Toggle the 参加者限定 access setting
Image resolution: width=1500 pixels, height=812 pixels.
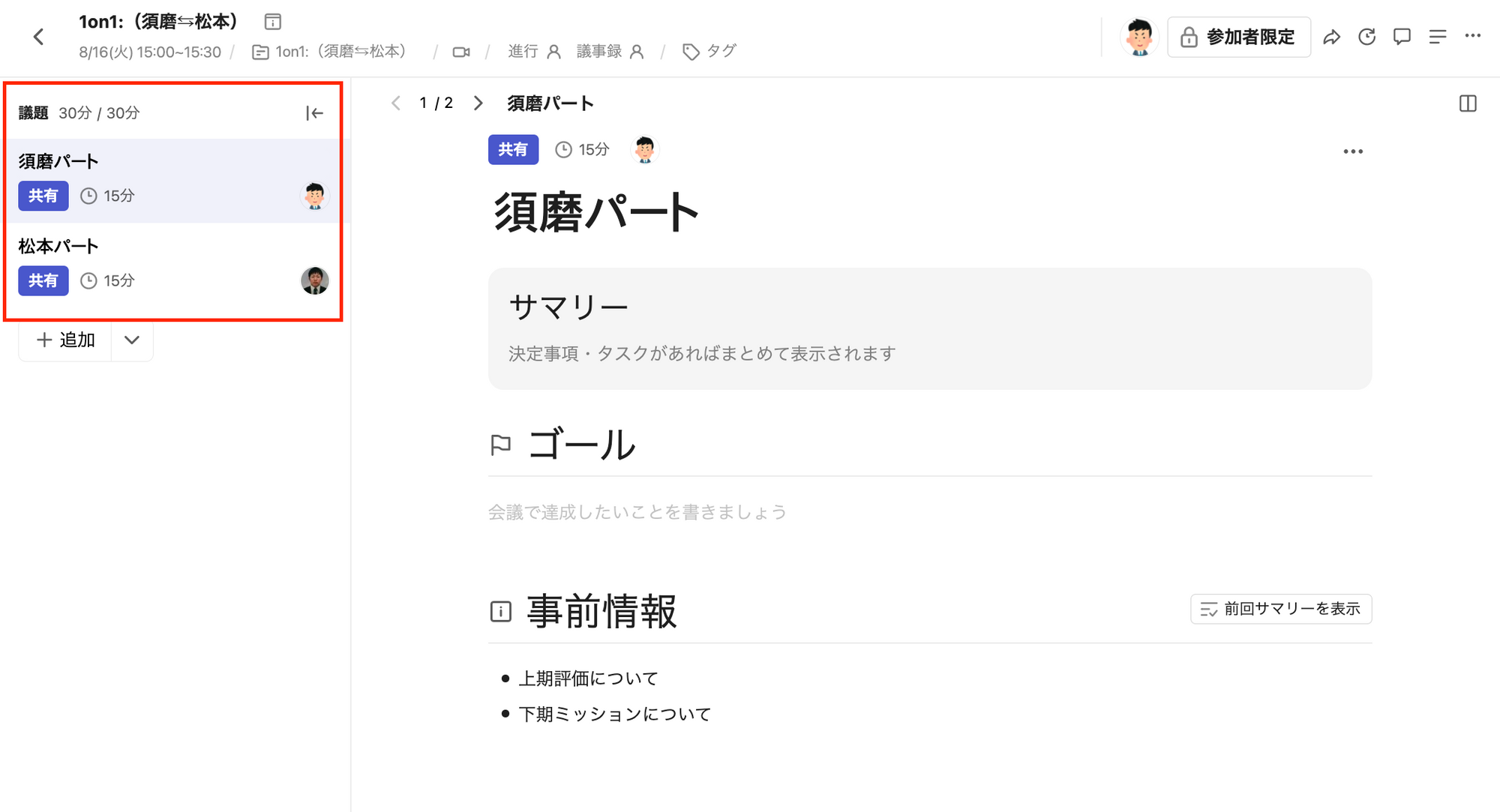point(1238,37)
